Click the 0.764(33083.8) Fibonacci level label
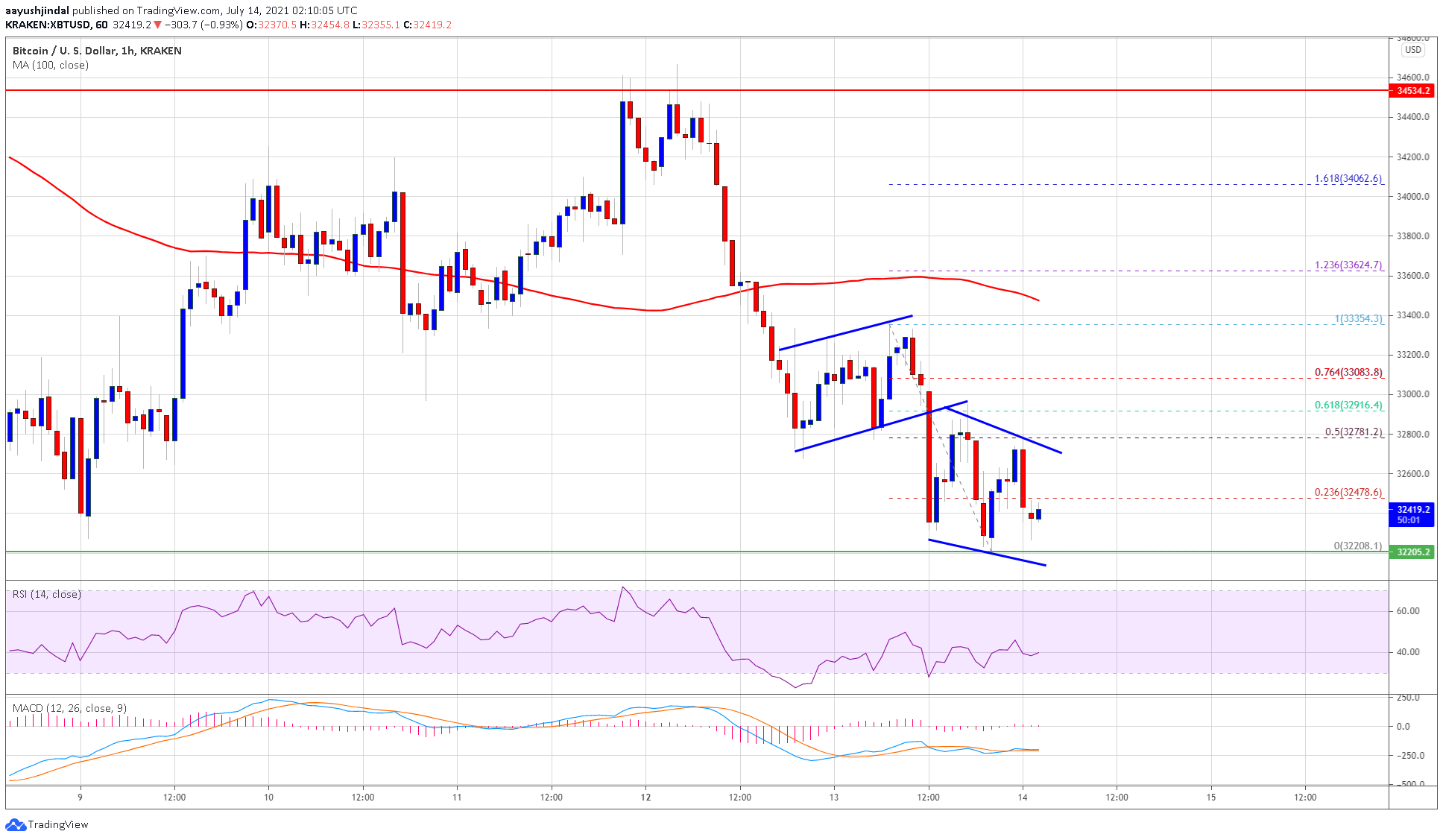 point(1348,373)
